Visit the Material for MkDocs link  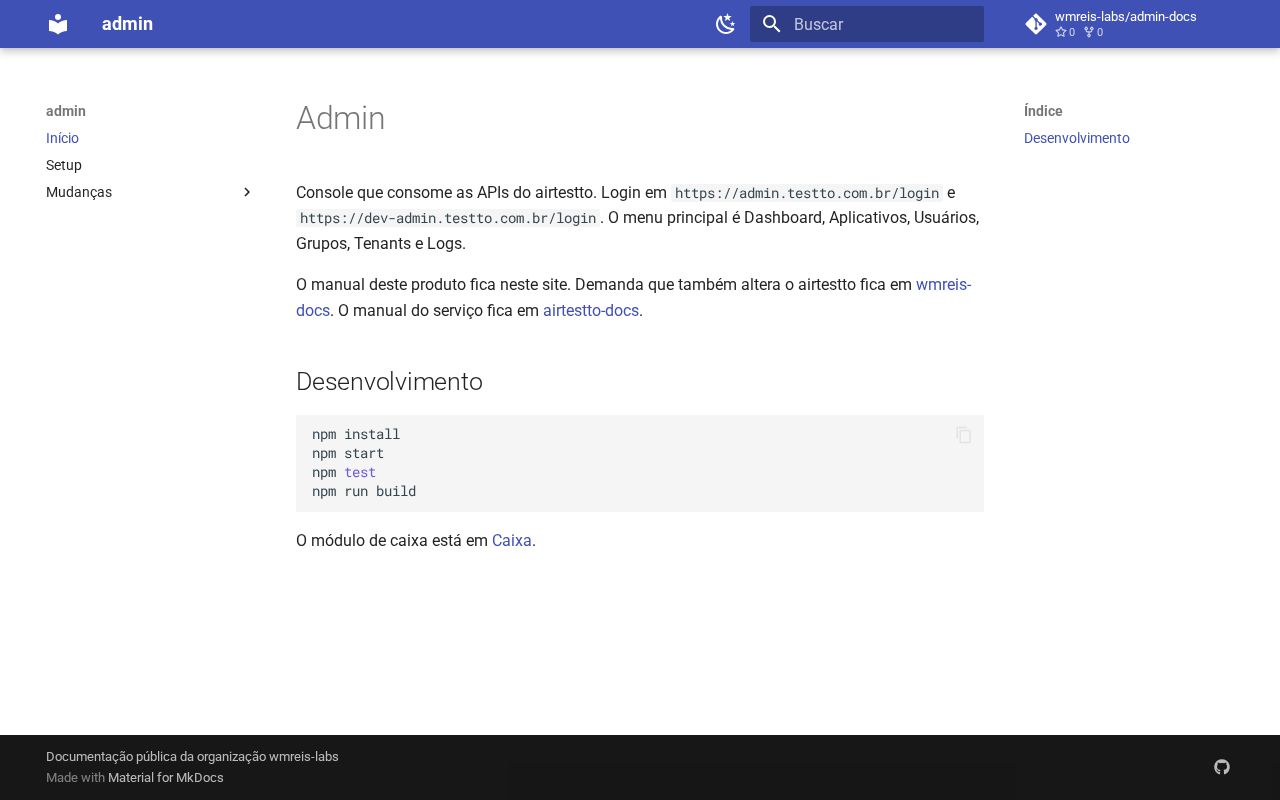click(166, 778)
